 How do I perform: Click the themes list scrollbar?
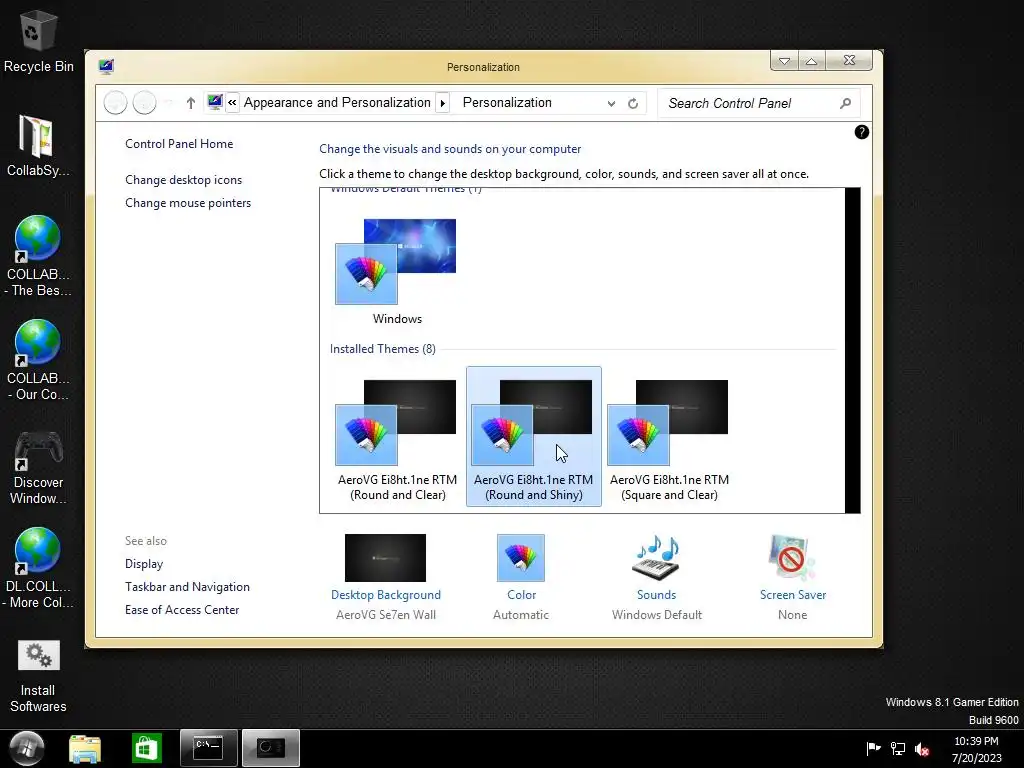tap(852, 350)
